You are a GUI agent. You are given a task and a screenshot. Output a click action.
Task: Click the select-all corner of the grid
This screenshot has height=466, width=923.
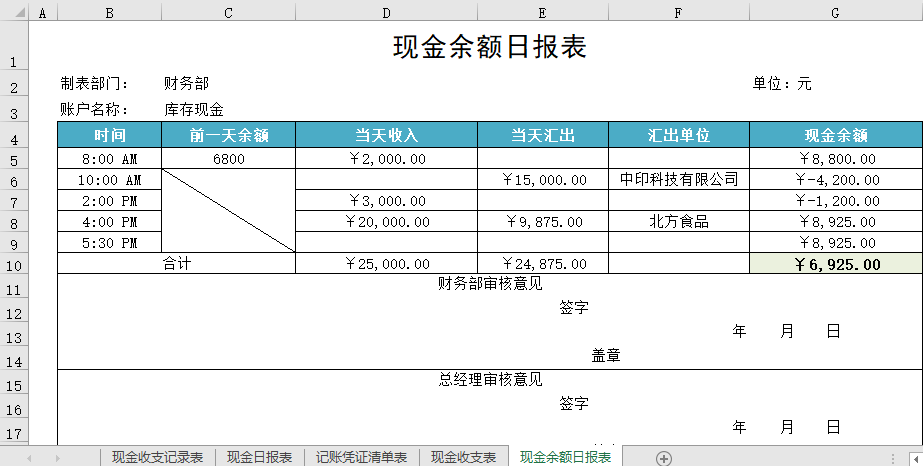[14, 13]
